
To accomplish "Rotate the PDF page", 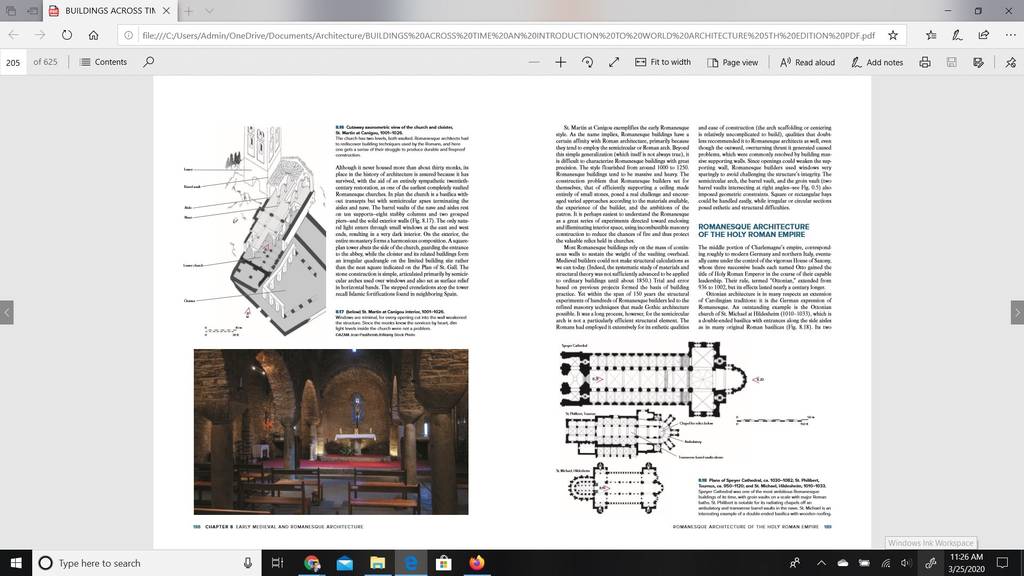I will pyautogui.click(x=587, y=62).
